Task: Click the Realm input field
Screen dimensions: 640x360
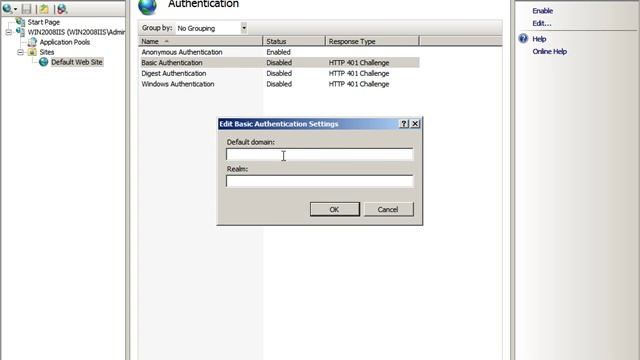Action: 320,181
